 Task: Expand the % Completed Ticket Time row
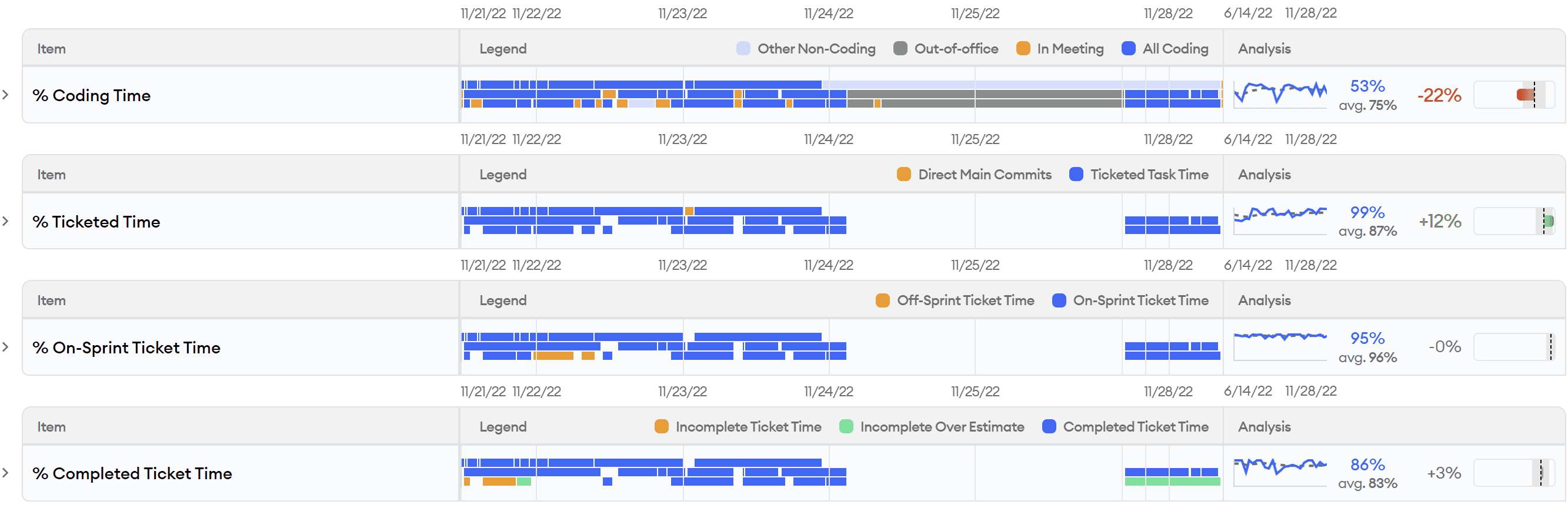5,473
